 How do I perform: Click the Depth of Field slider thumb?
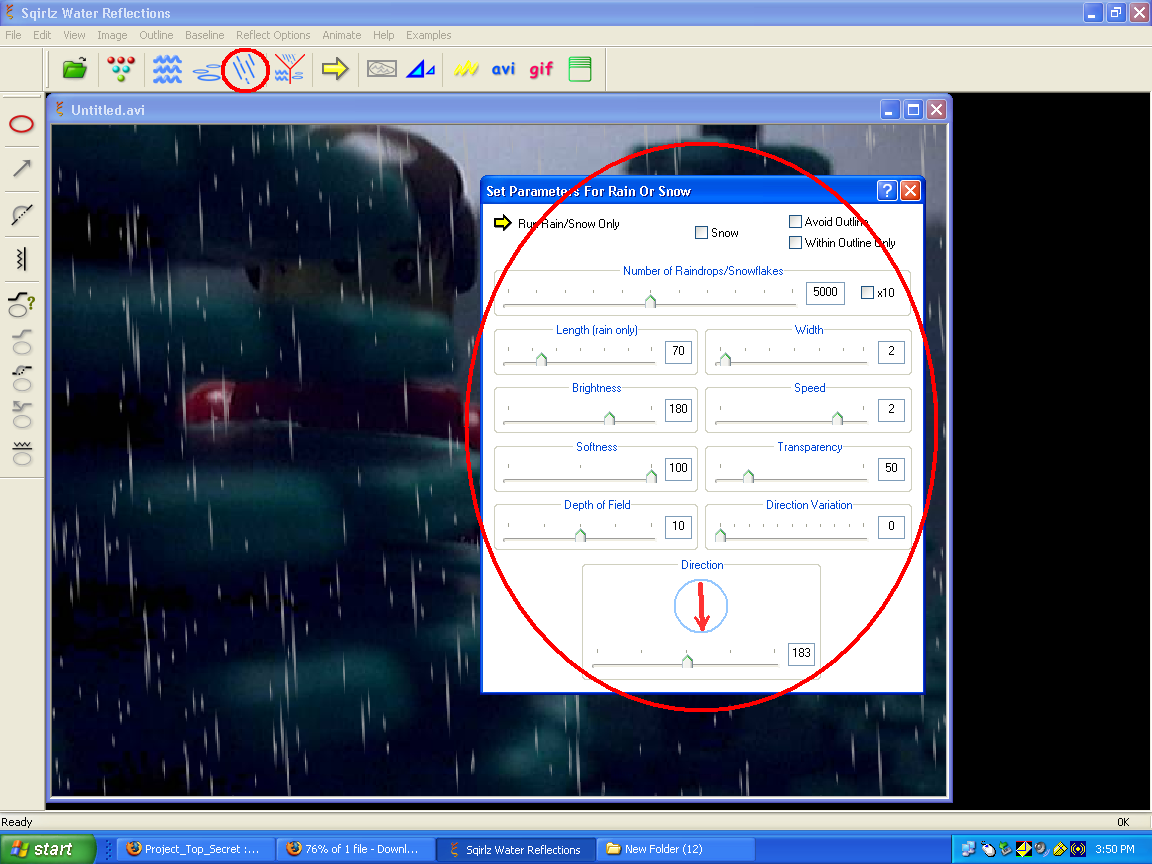coord(580,534)
